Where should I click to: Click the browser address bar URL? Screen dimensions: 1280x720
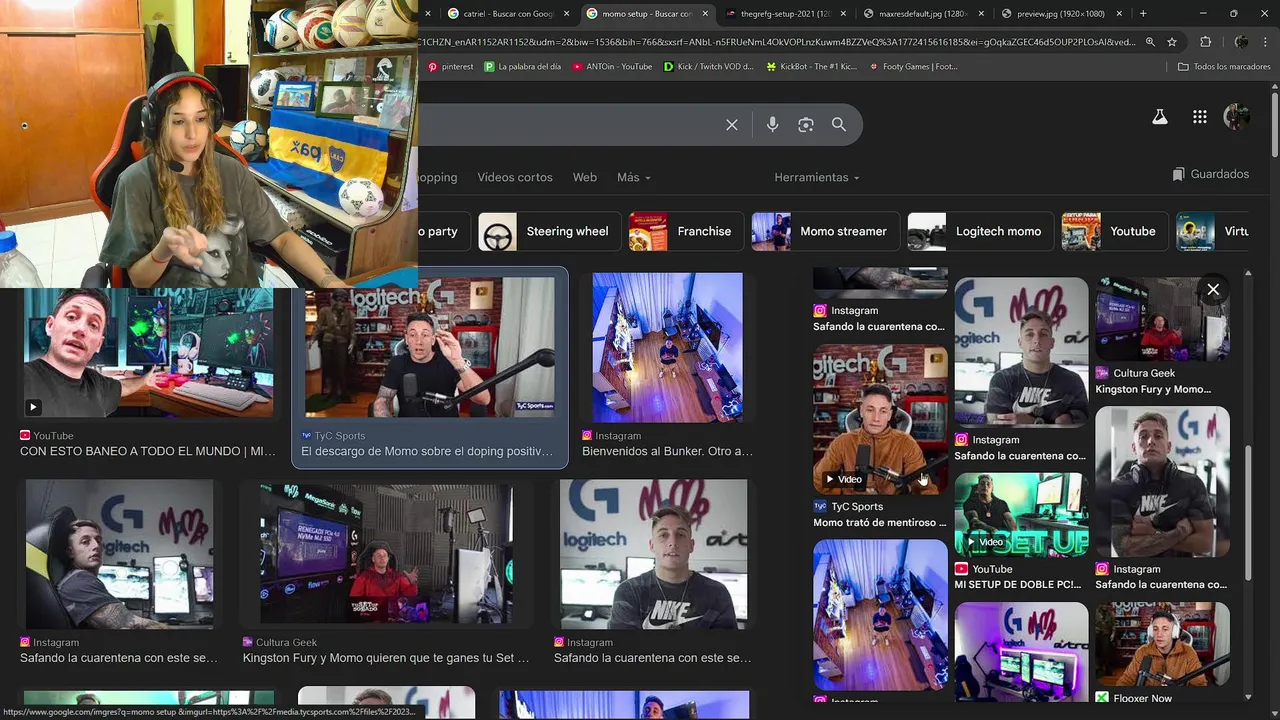click(x=777, y=42)
